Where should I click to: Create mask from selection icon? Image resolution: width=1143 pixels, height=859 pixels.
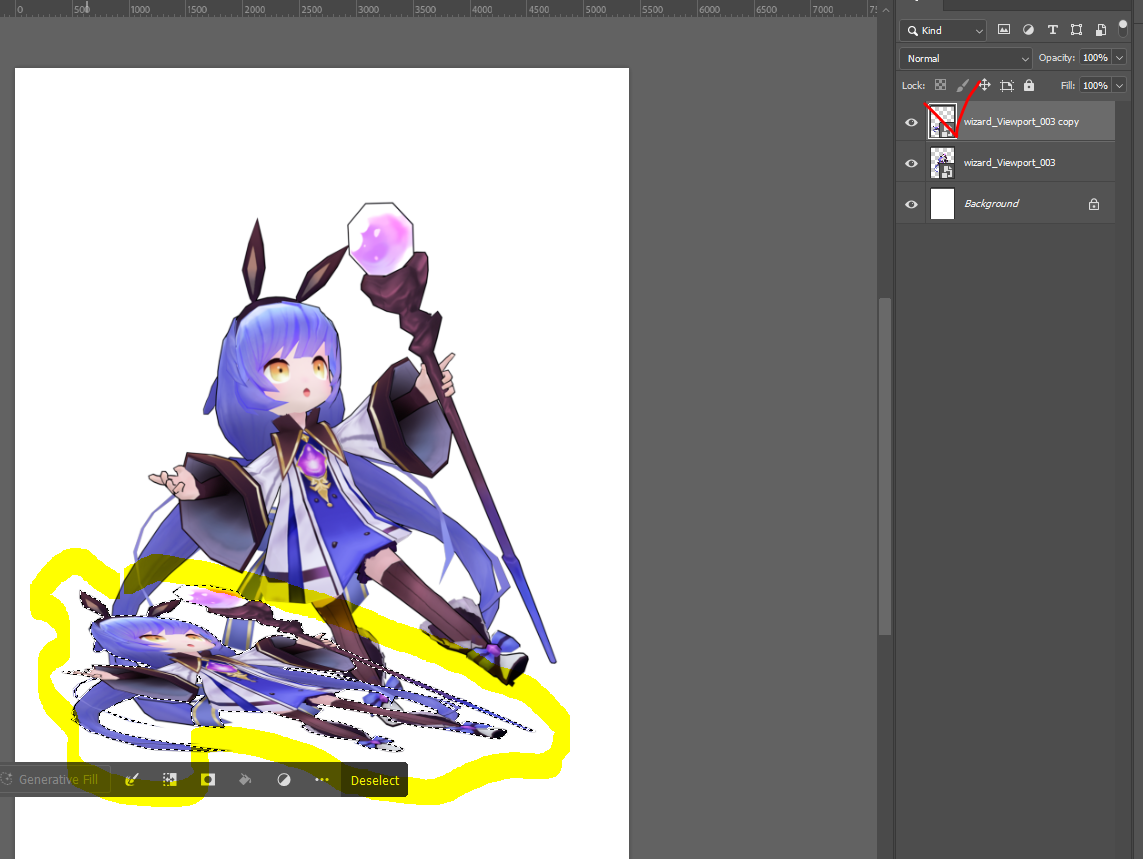click(208, 780)
